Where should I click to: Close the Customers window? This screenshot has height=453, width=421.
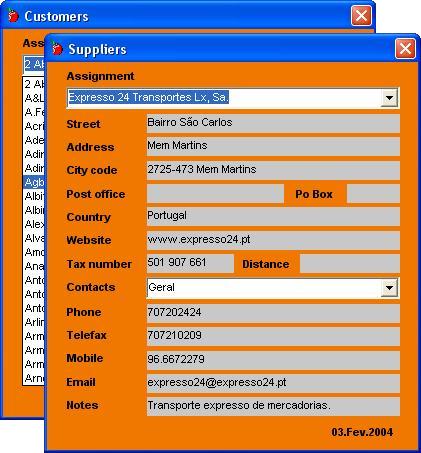click(361, 16)
